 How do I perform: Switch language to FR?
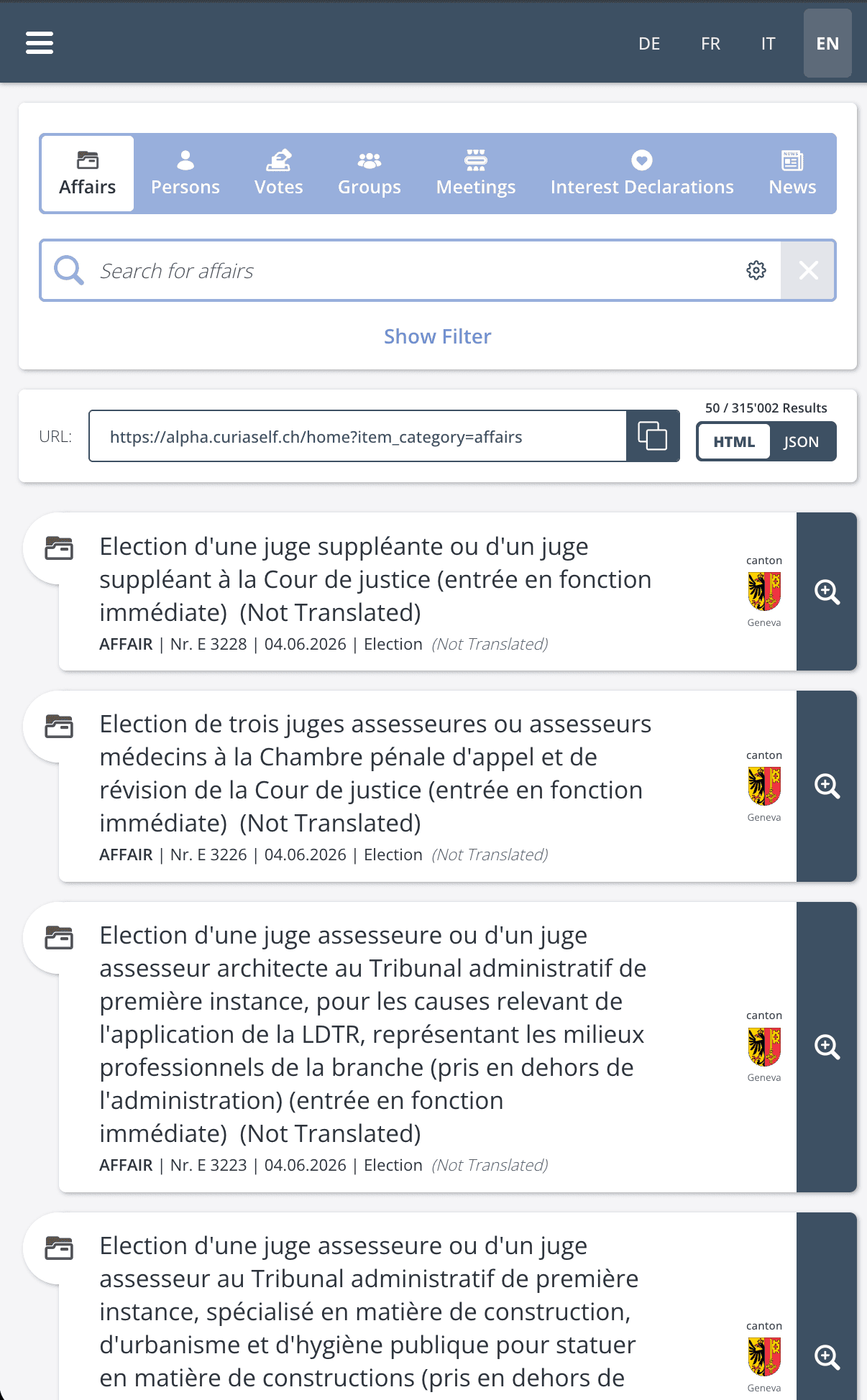click(710, 44)
